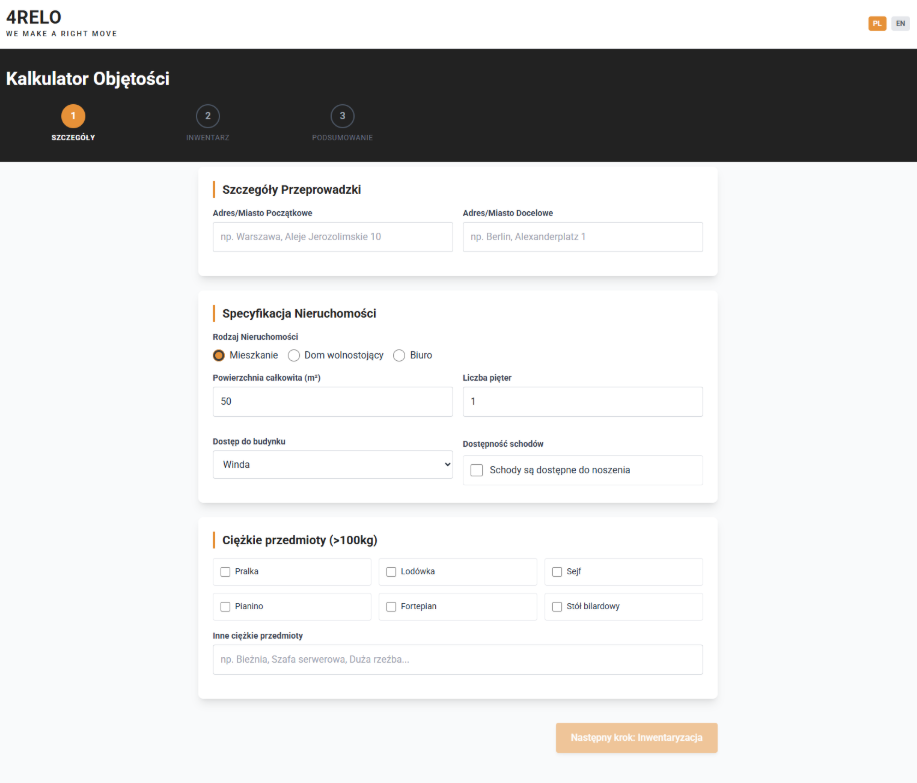Go to step 3 Podsumowanie
The width and height of the screenshot is (917, 783).
[x=342, y=116]
